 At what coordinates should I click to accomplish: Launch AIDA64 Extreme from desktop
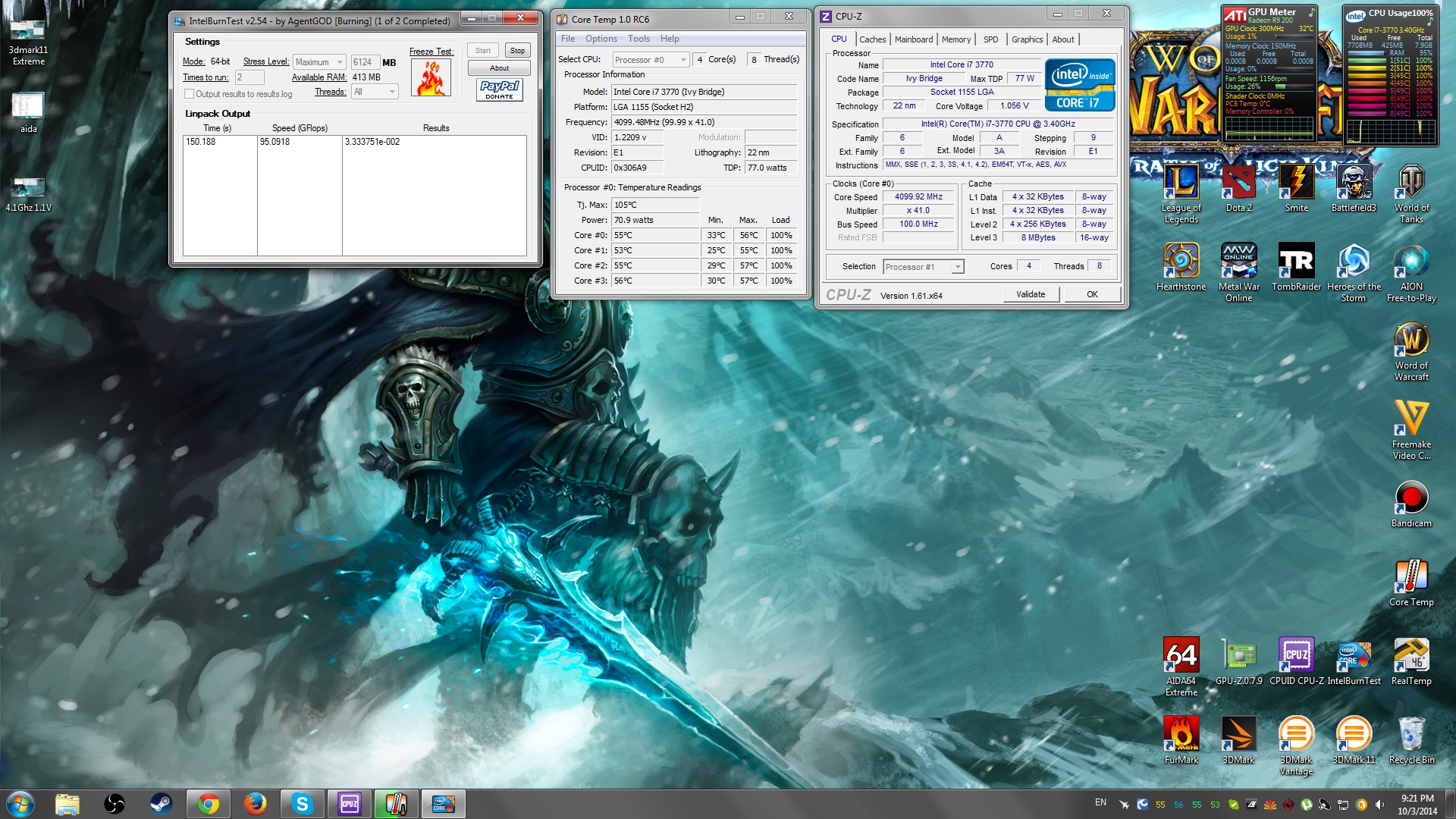click(x=1181, y=655)
